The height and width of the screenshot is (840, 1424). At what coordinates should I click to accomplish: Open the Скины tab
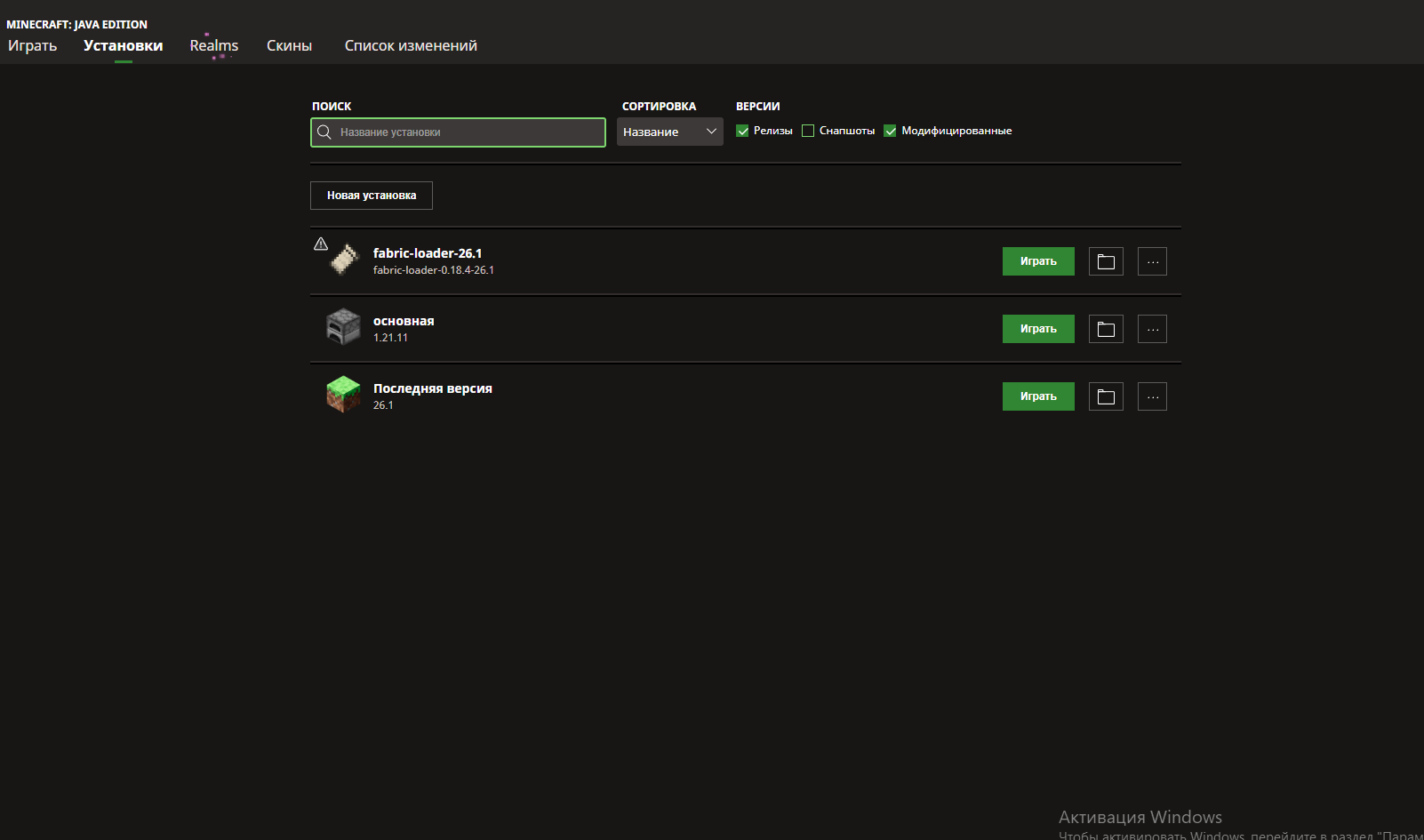coord(290,46)
